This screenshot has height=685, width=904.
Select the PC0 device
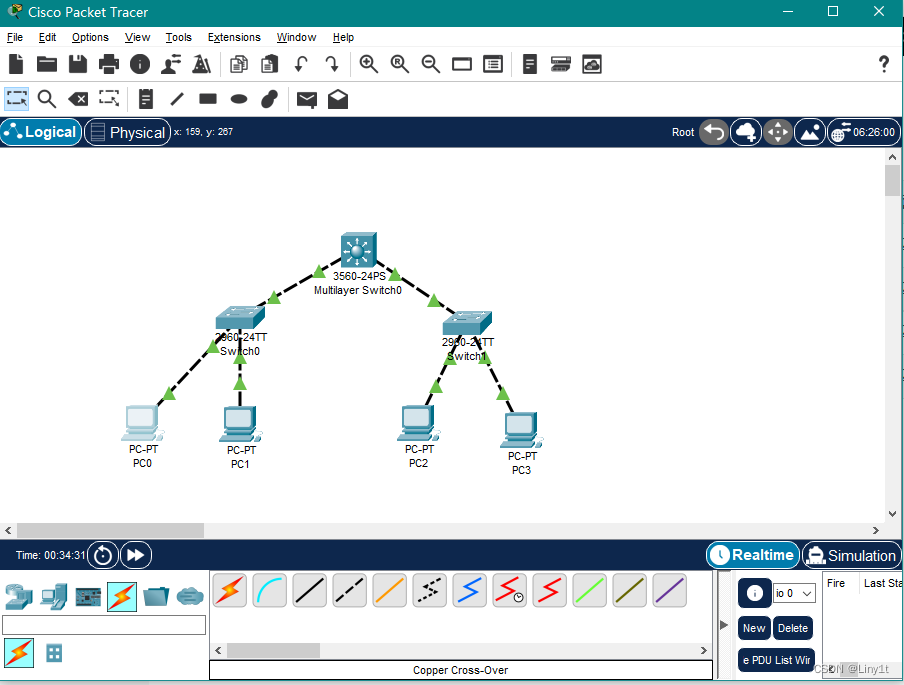coord(142,424)
